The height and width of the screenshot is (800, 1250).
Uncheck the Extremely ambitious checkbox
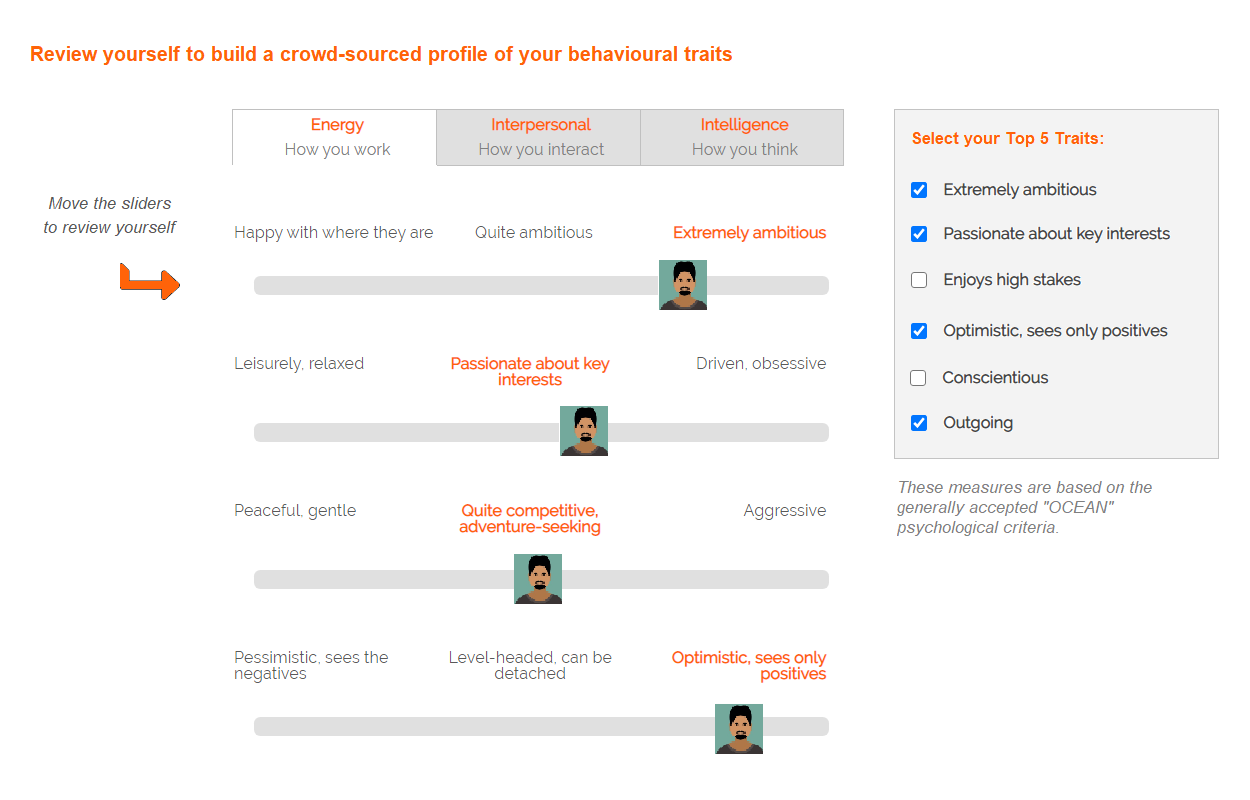tap(919, 190)
